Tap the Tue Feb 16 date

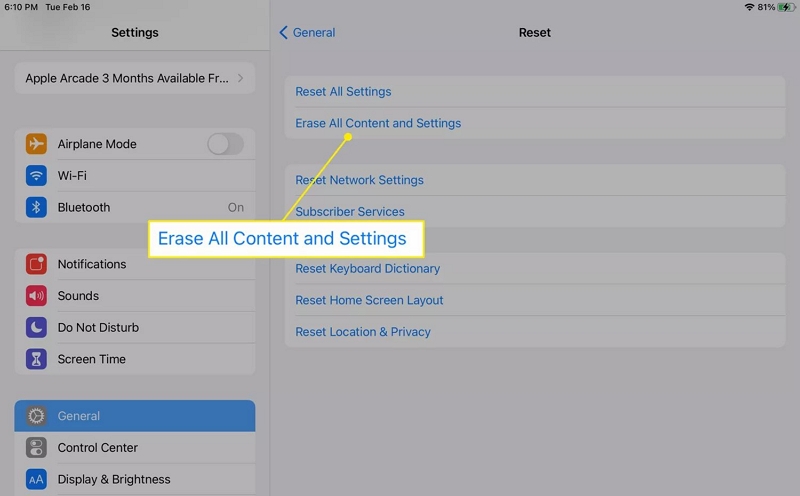(x=68, y=7)
